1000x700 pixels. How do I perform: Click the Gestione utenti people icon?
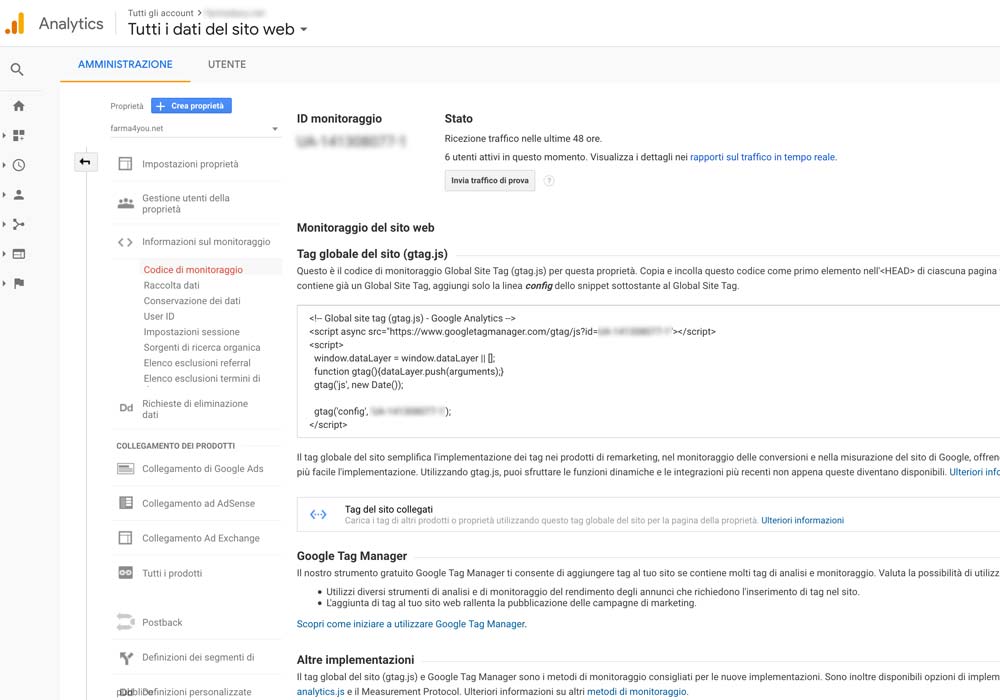[126, 203]
